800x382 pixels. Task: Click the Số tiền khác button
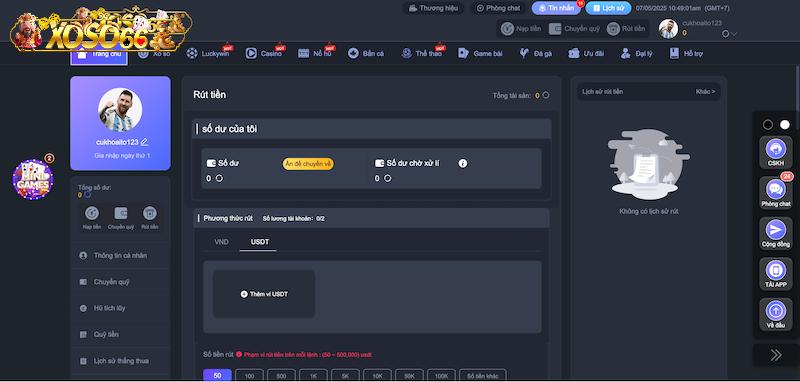pos(483,375)
